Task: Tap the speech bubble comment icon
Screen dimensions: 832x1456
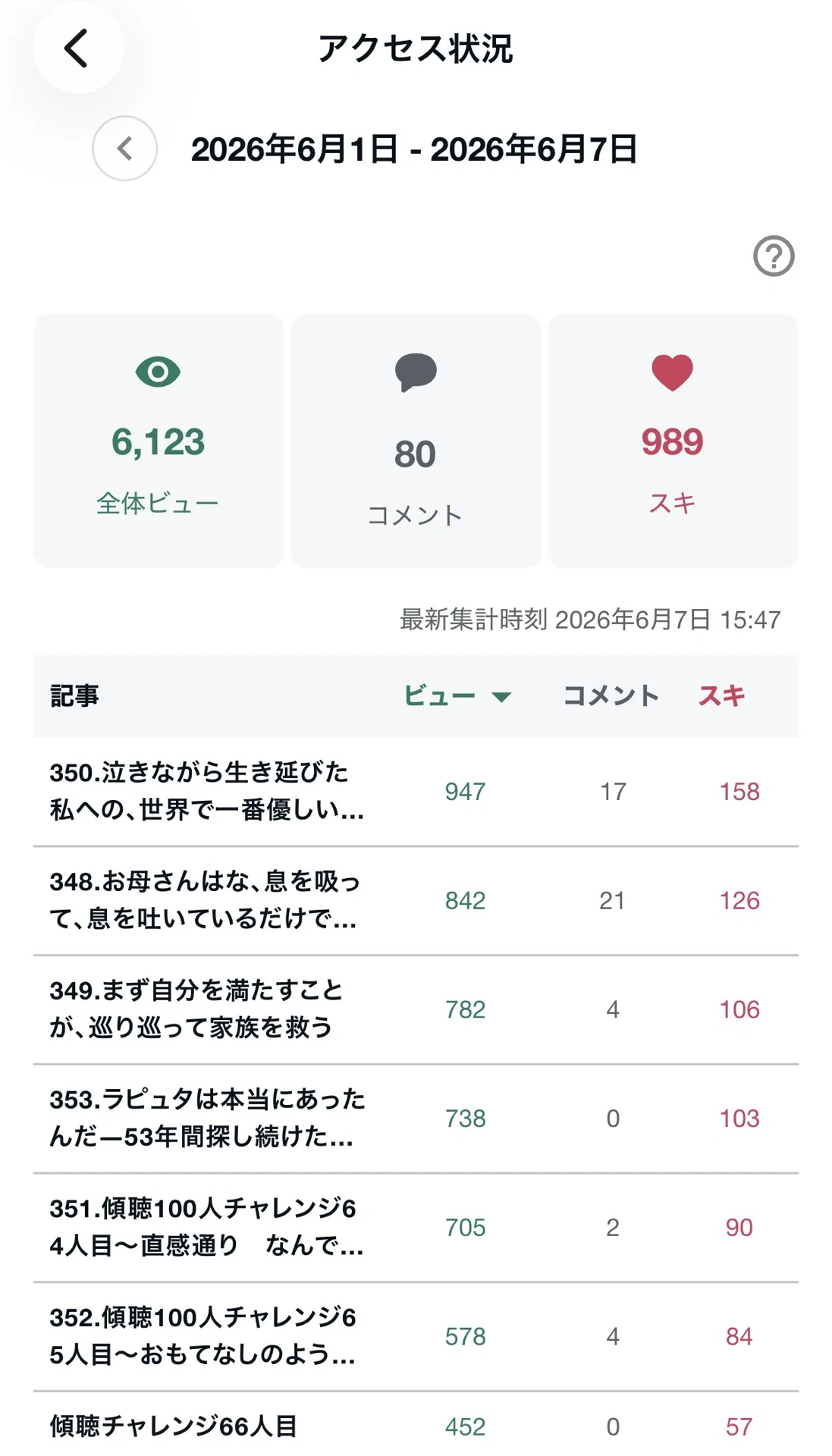Action: pyautogui.click(x=416, y=372)
